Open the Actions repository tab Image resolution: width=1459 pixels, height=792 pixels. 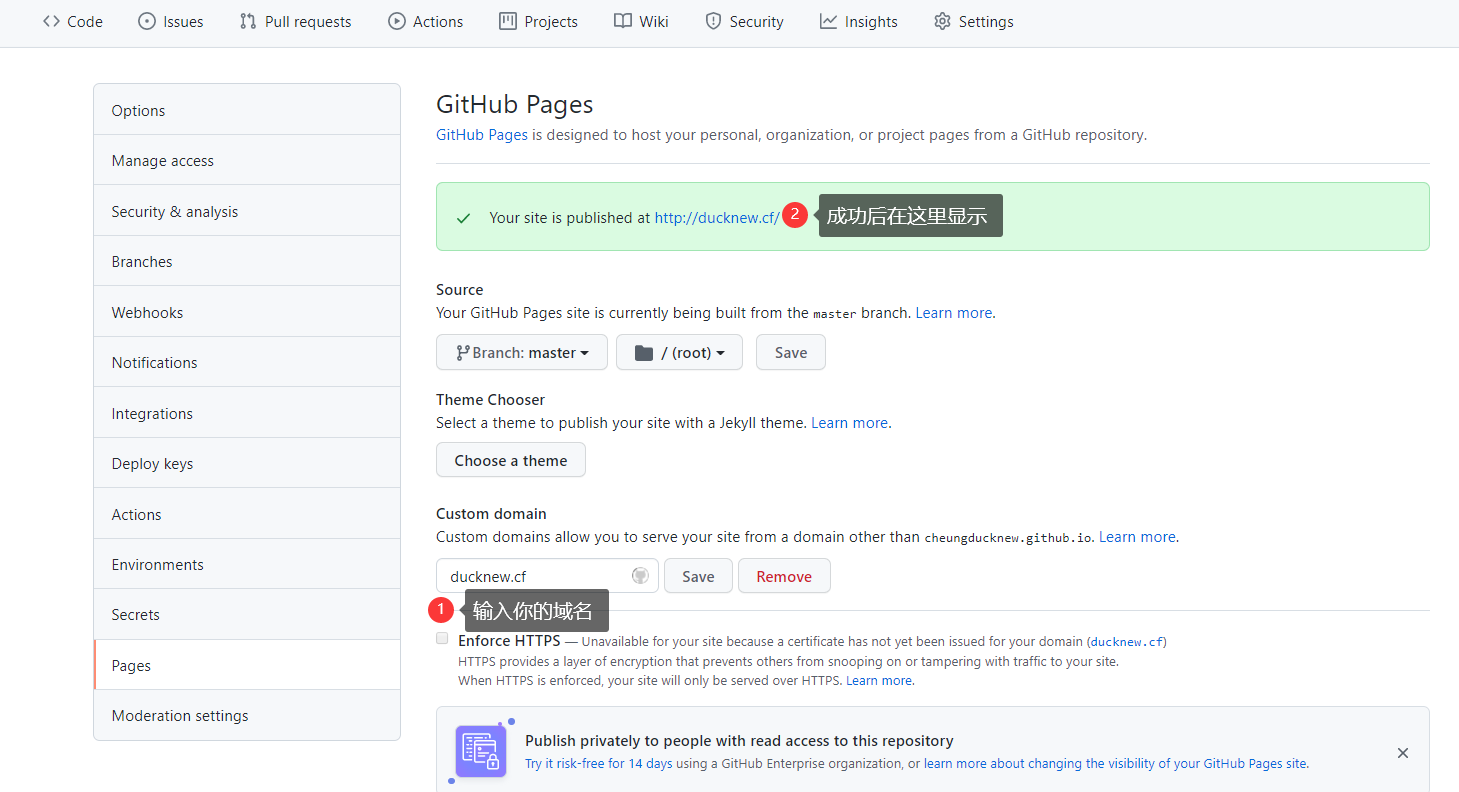point(426,21)
